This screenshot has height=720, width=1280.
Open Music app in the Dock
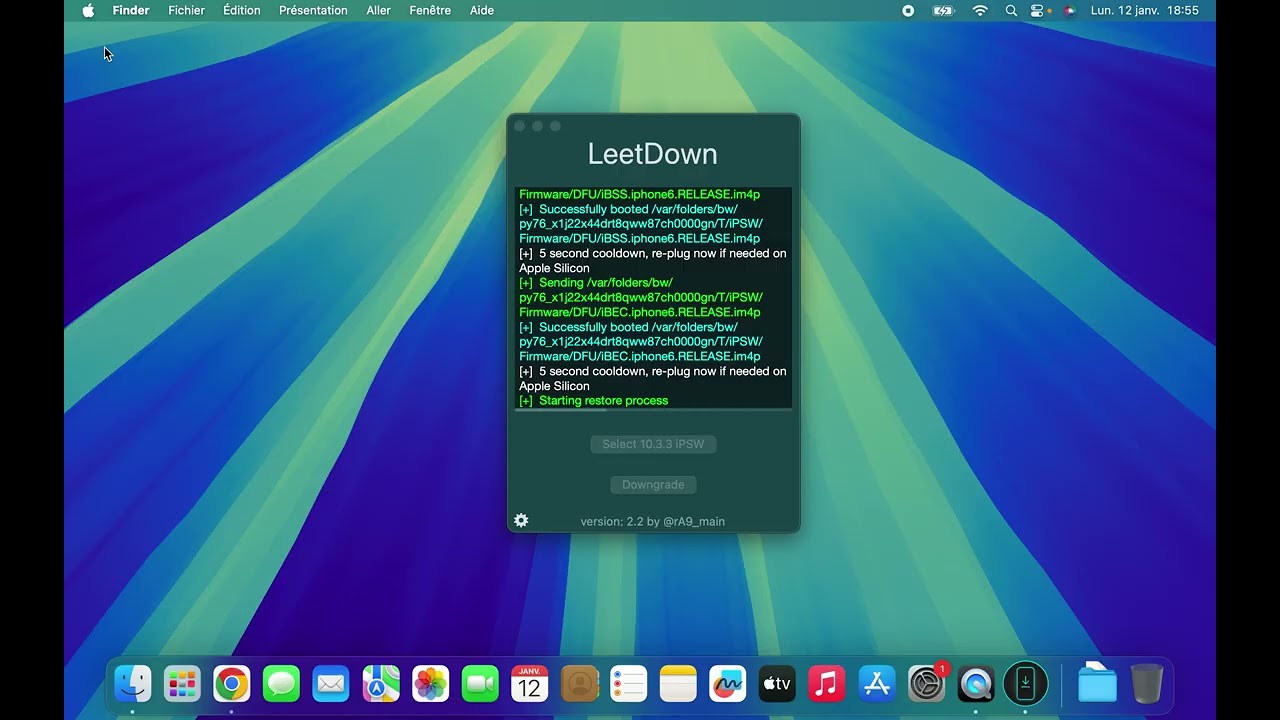[827, 684]
